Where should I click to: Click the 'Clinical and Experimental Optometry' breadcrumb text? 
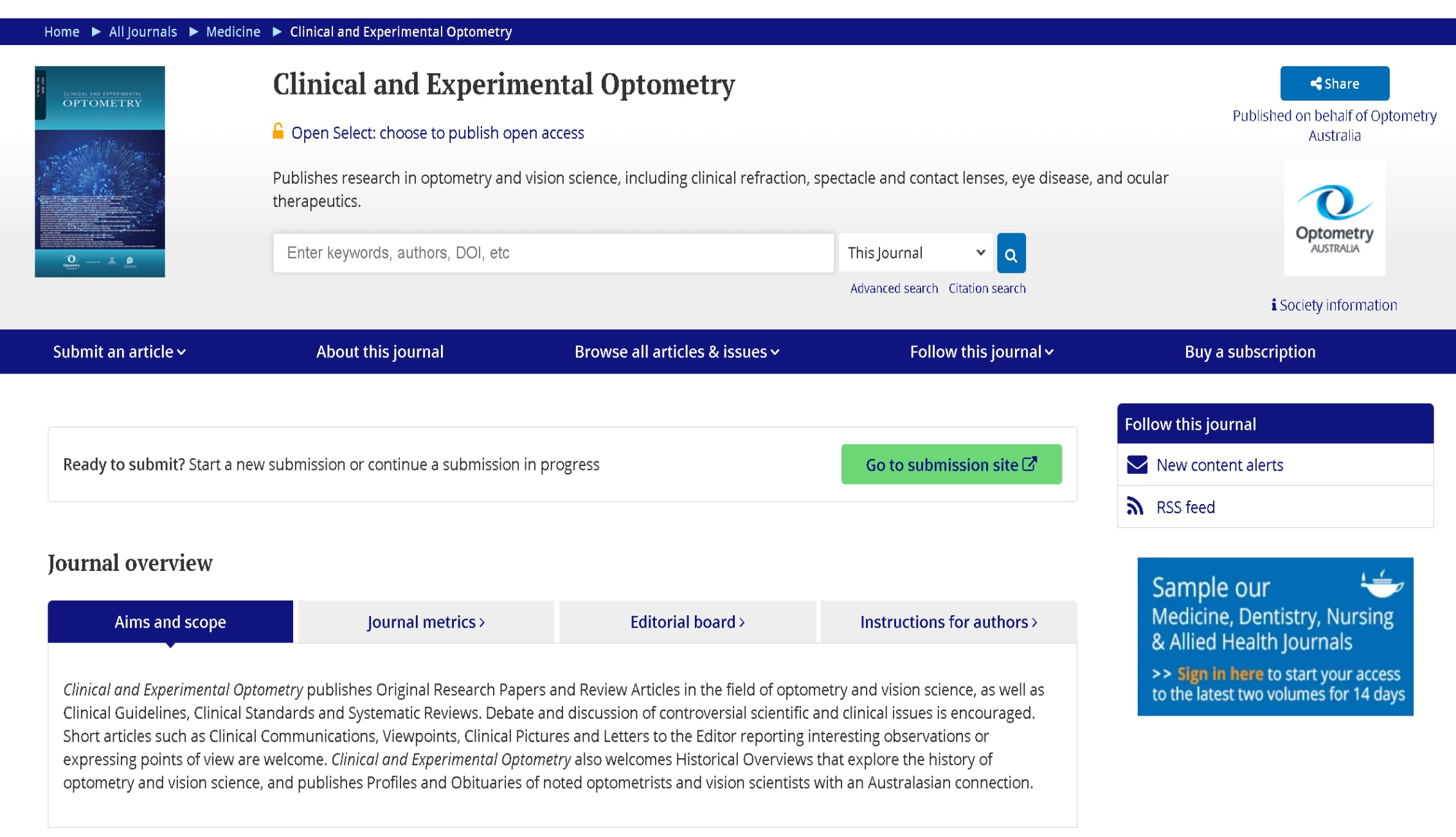tap(400, 32)
